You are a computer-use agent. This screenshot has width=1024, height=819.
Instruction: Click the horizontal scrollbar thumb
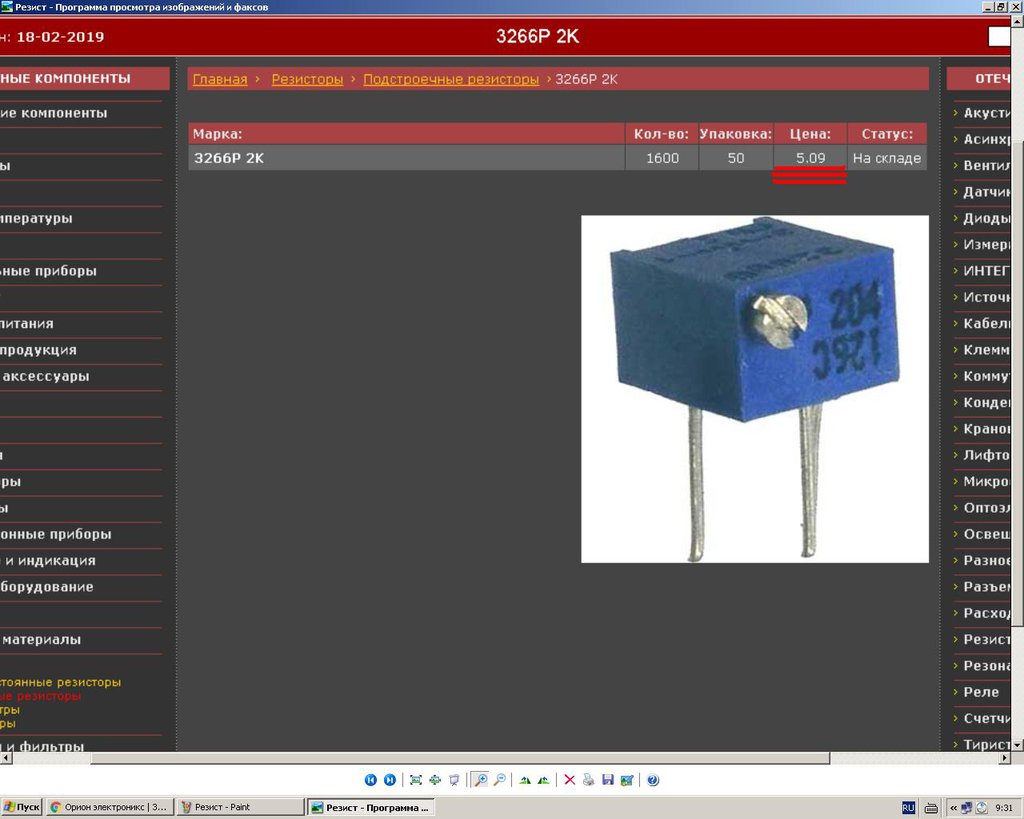(460, 758)
